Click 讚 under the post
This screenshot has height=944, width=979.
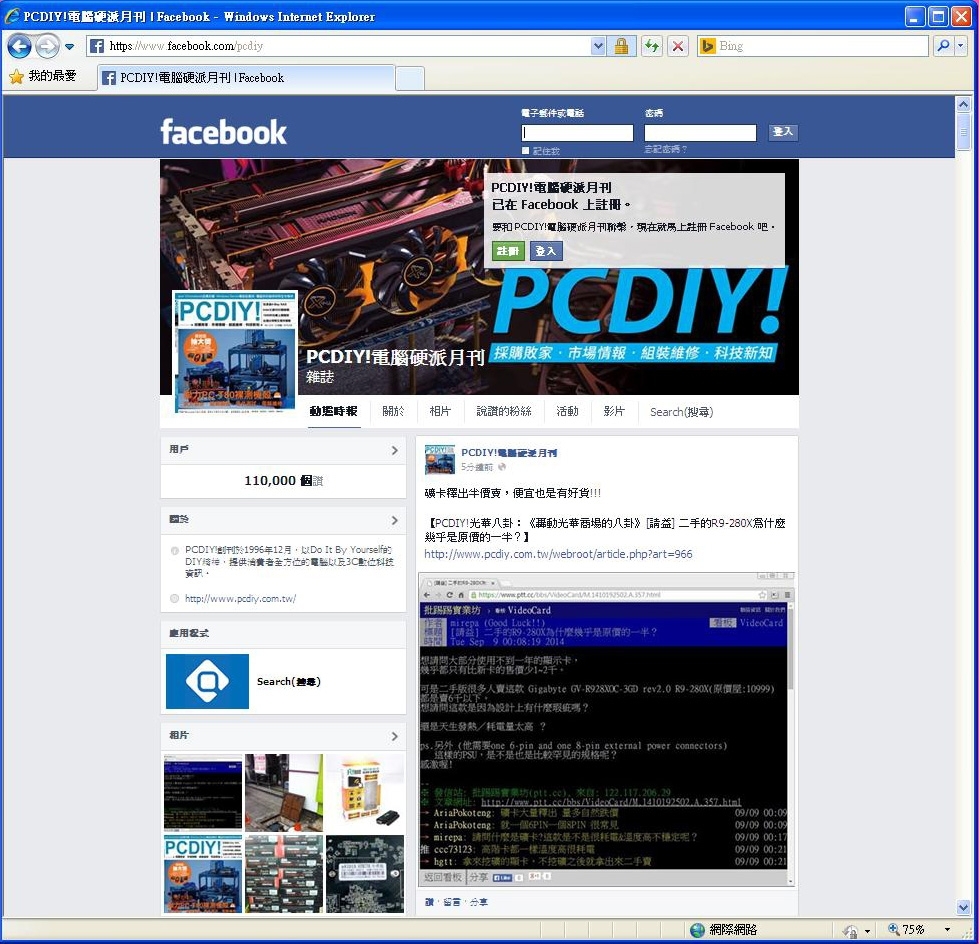pyautogui.click(x=429, y=902)
